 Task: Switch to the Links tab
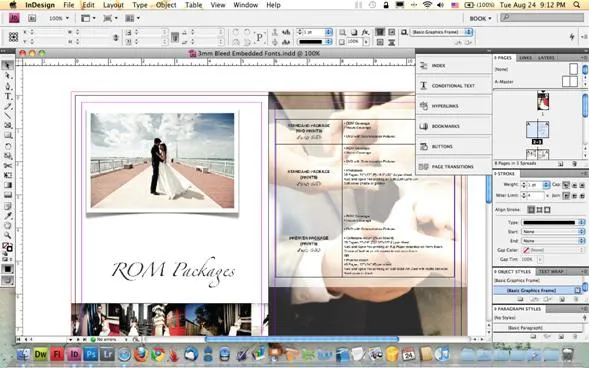tap(525, 58)
